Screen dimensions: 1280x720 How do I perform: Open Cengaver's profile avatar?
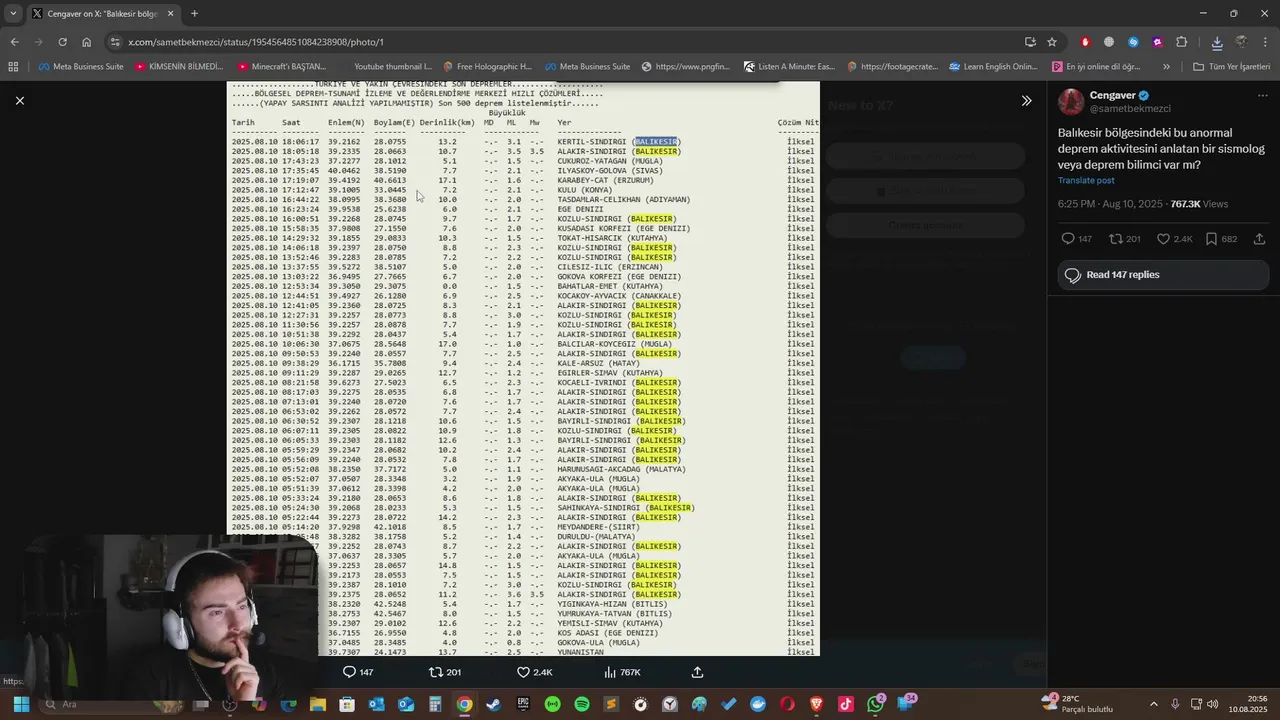[x=1071, y=101]
